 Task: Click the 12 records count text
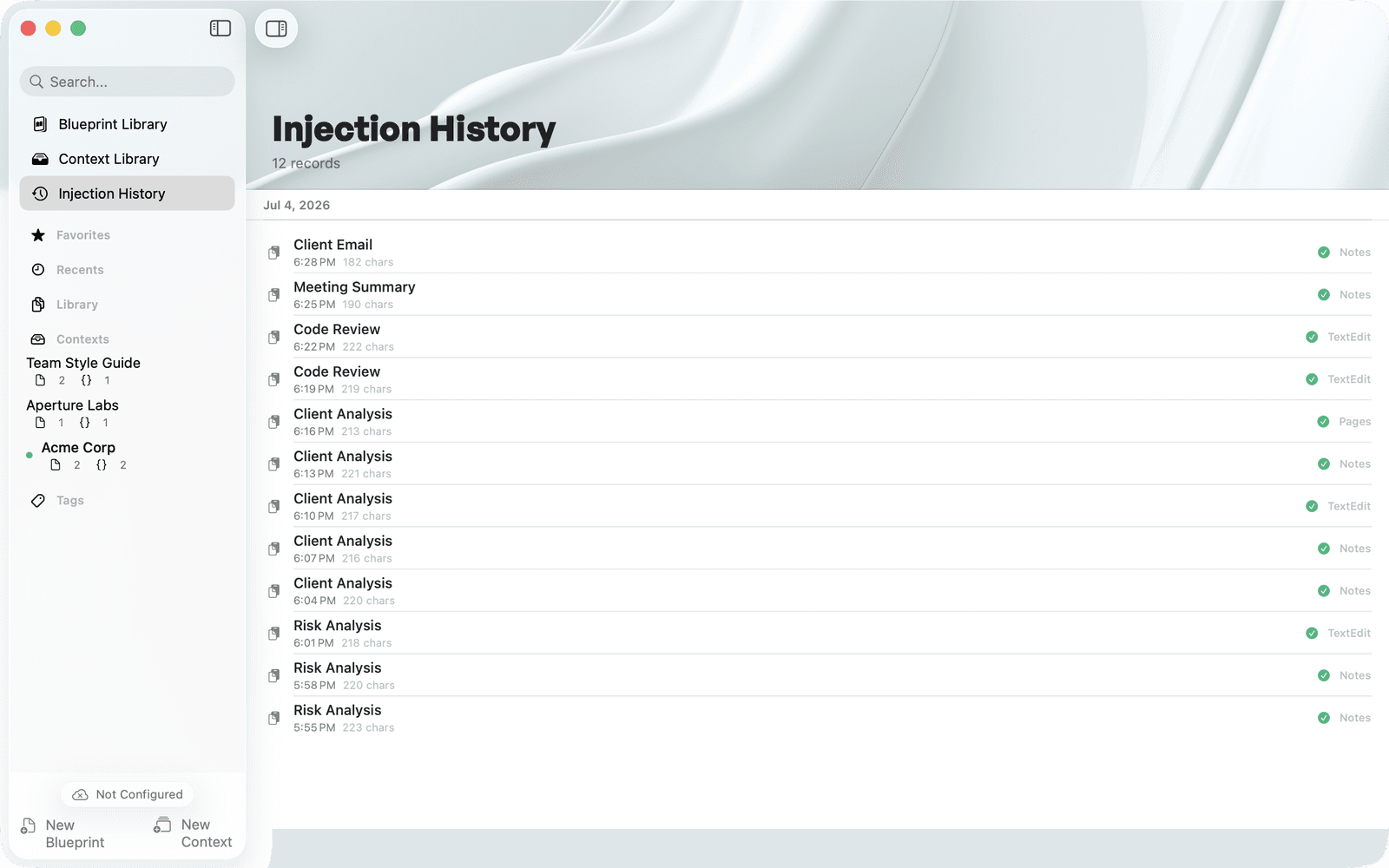[306, 163]
